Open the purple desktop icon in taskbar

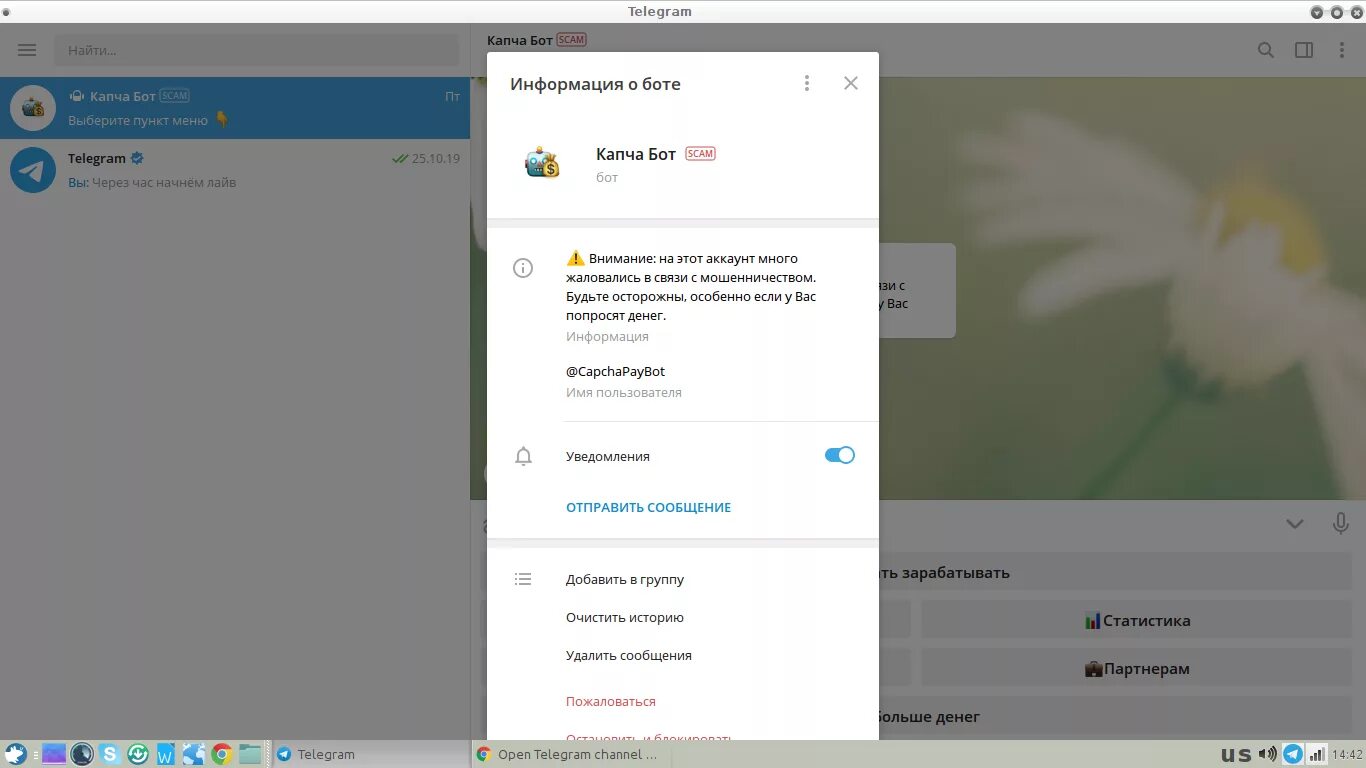pos(54,754)
